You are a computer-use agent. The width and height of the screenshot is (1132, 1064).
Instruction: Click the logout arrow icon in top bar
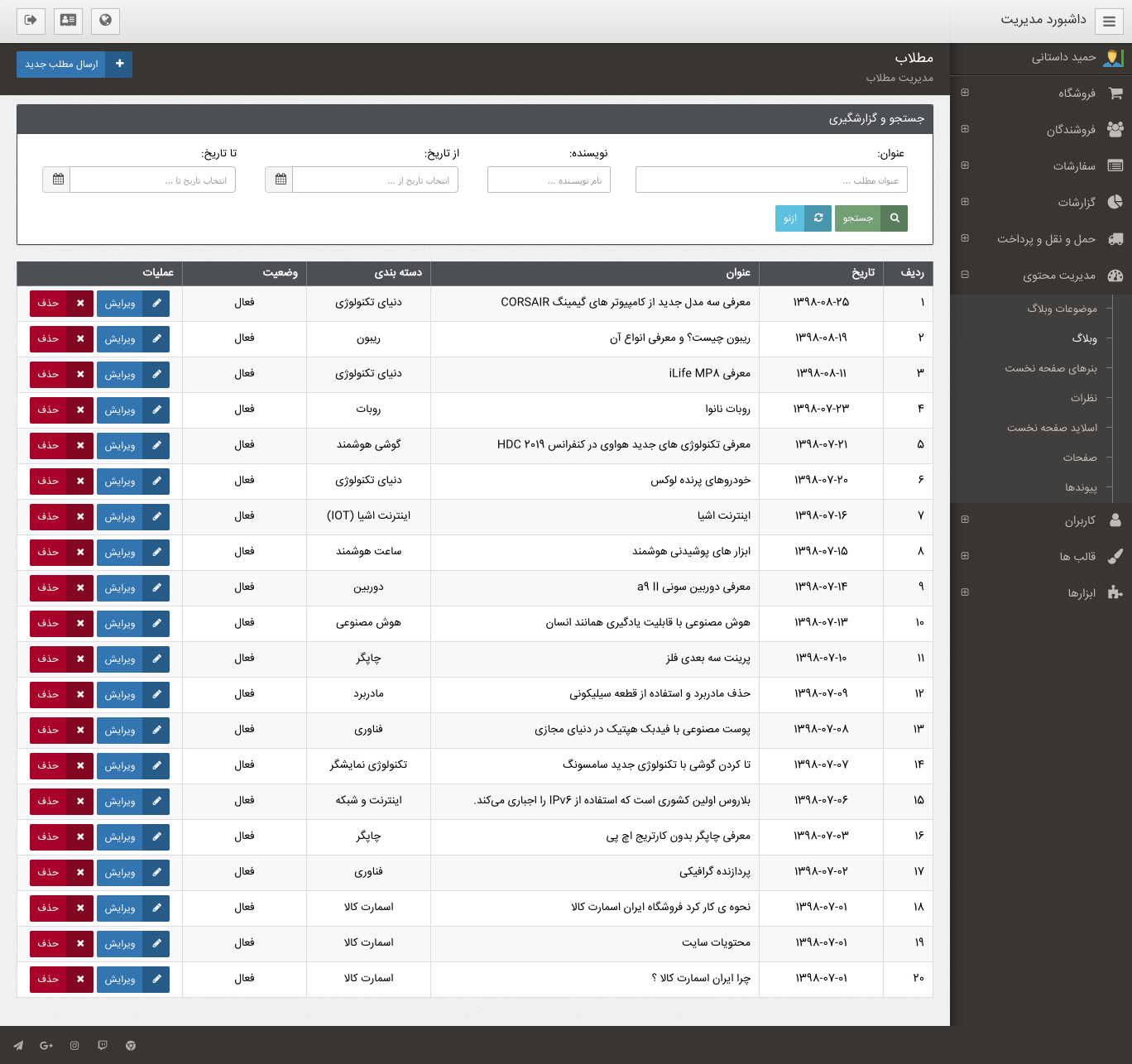31,21
